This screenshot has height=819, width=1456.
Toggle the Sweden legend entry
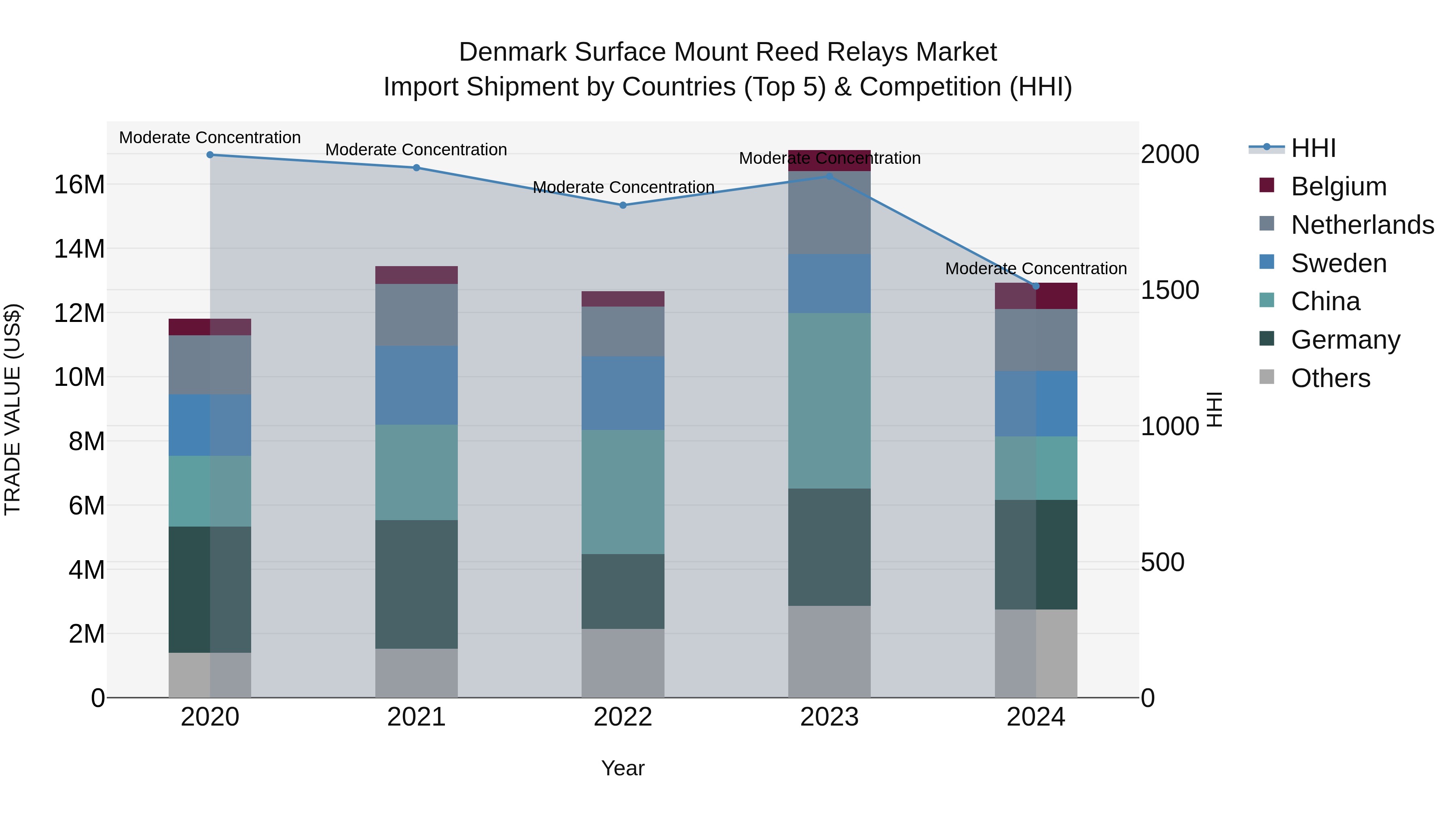[1323, 263]
